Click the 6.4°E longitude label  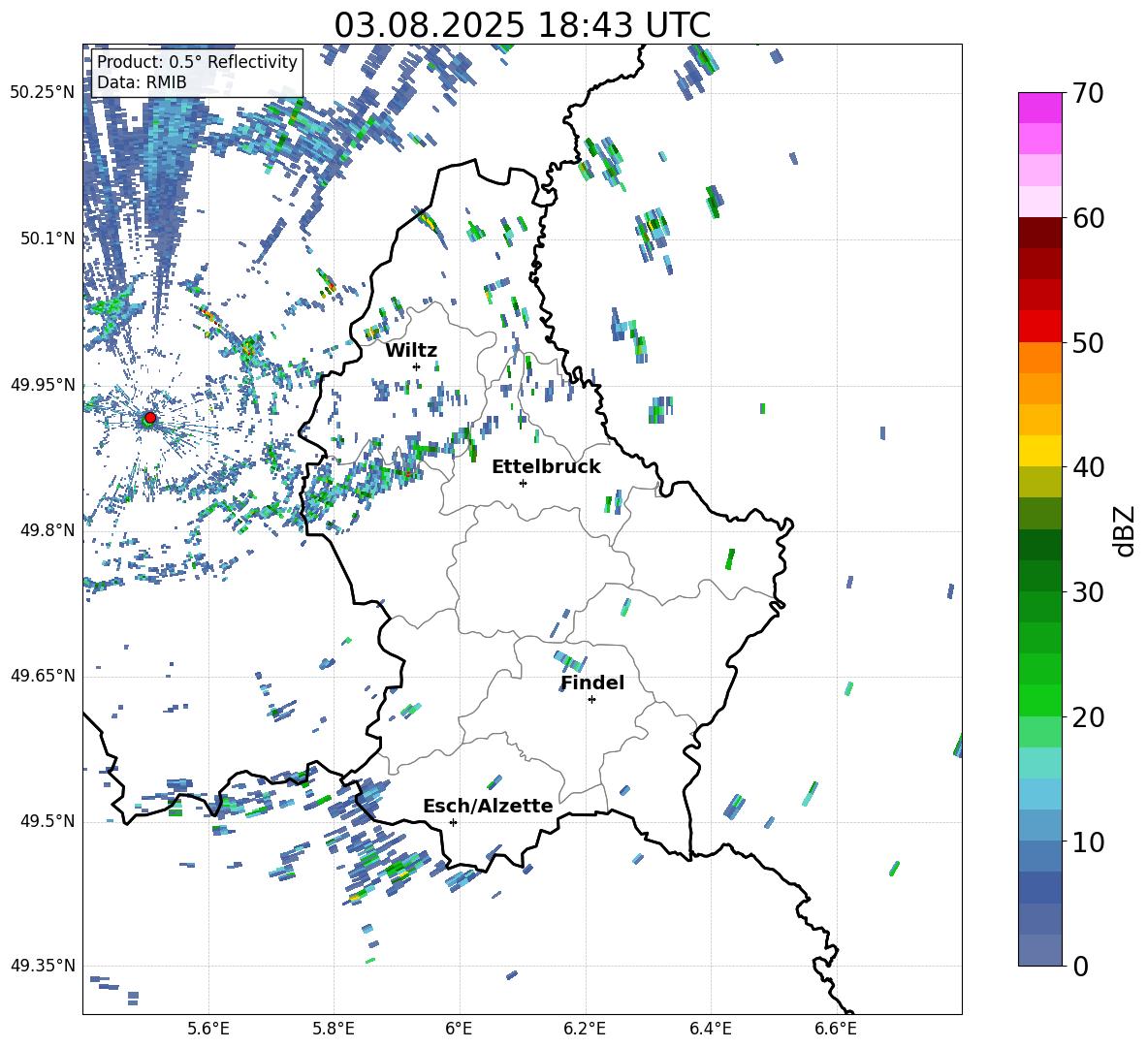point(710,1029)
